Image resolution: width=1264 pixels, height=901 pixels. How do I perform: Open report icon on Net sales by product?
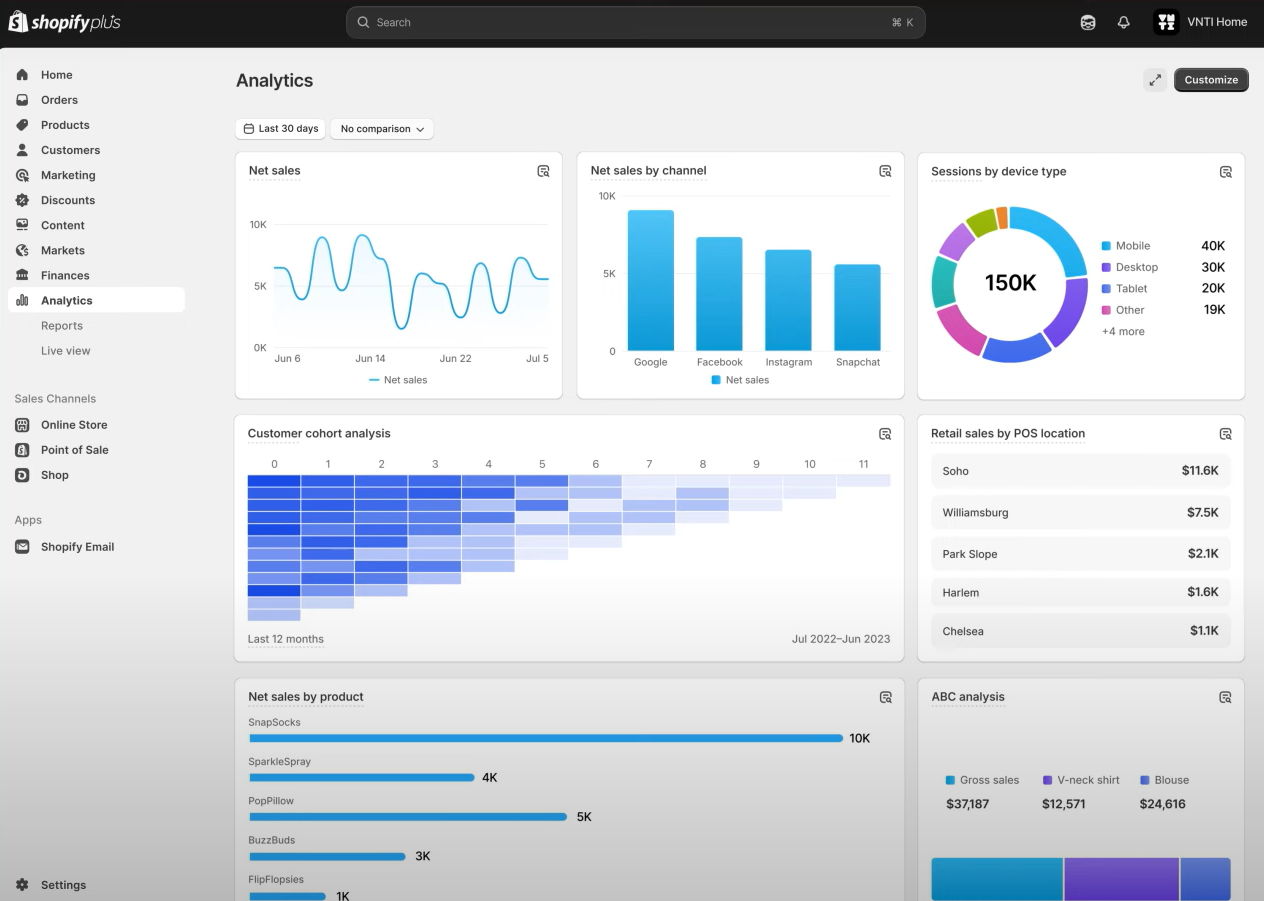coord(885,697)
